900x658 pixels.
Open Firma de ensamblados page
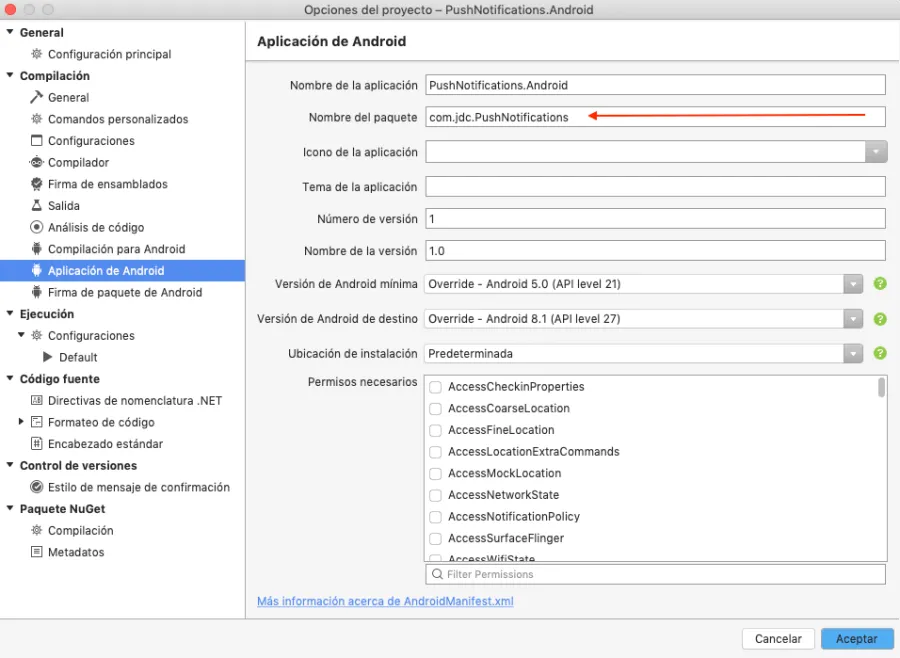[107, 184]
